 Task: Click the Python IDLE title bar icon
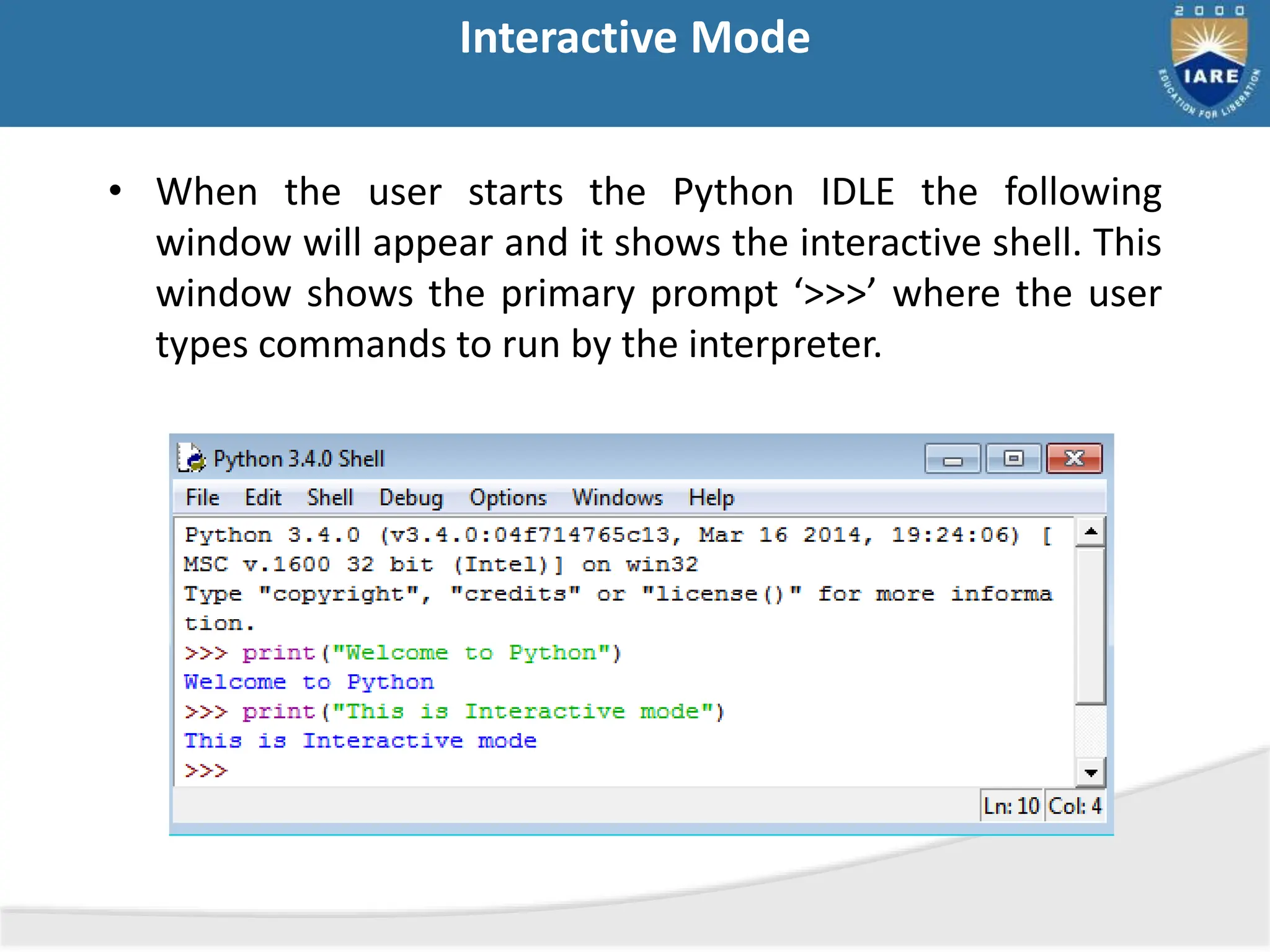click(x=191, y=459)
